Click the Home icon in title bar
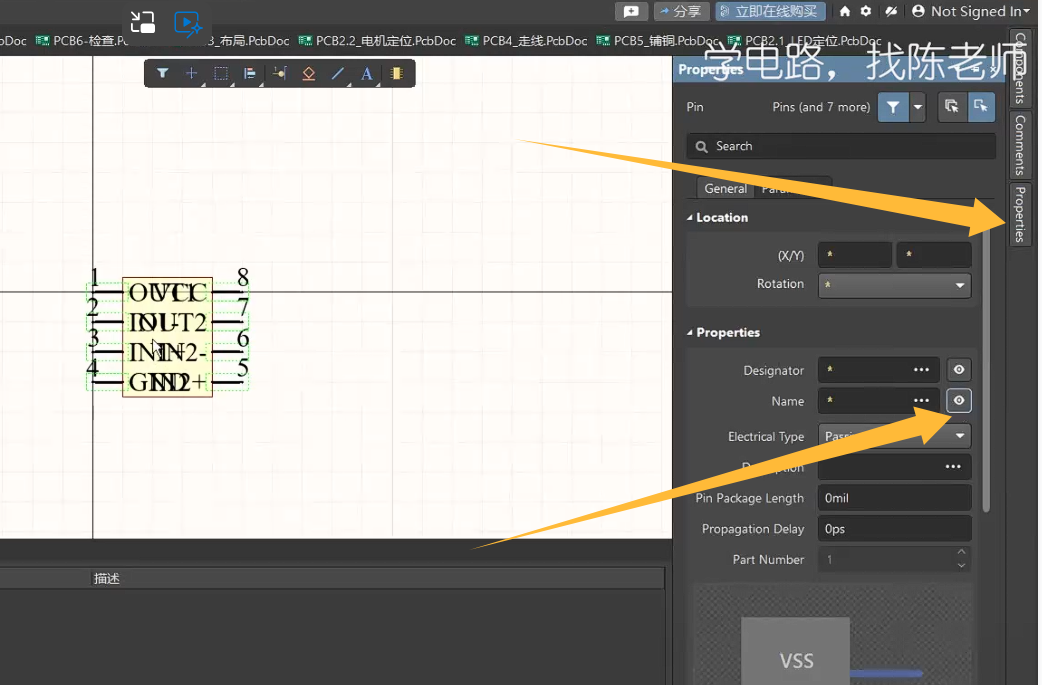1042x685 pixels. pyautogui.click(x=845, y=11)
